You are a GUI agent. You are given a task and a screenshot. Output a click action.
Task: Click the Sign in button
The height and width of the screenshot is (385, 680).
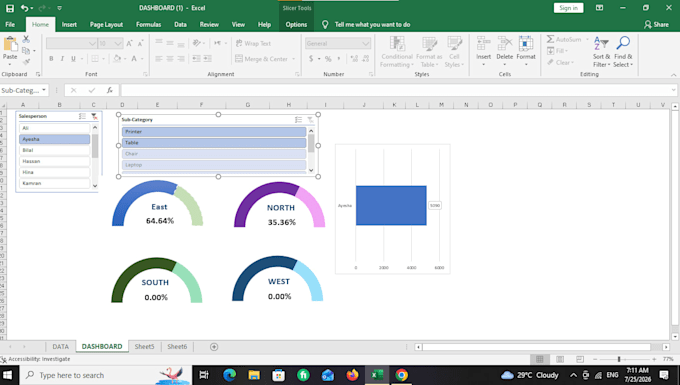[569, 8]
